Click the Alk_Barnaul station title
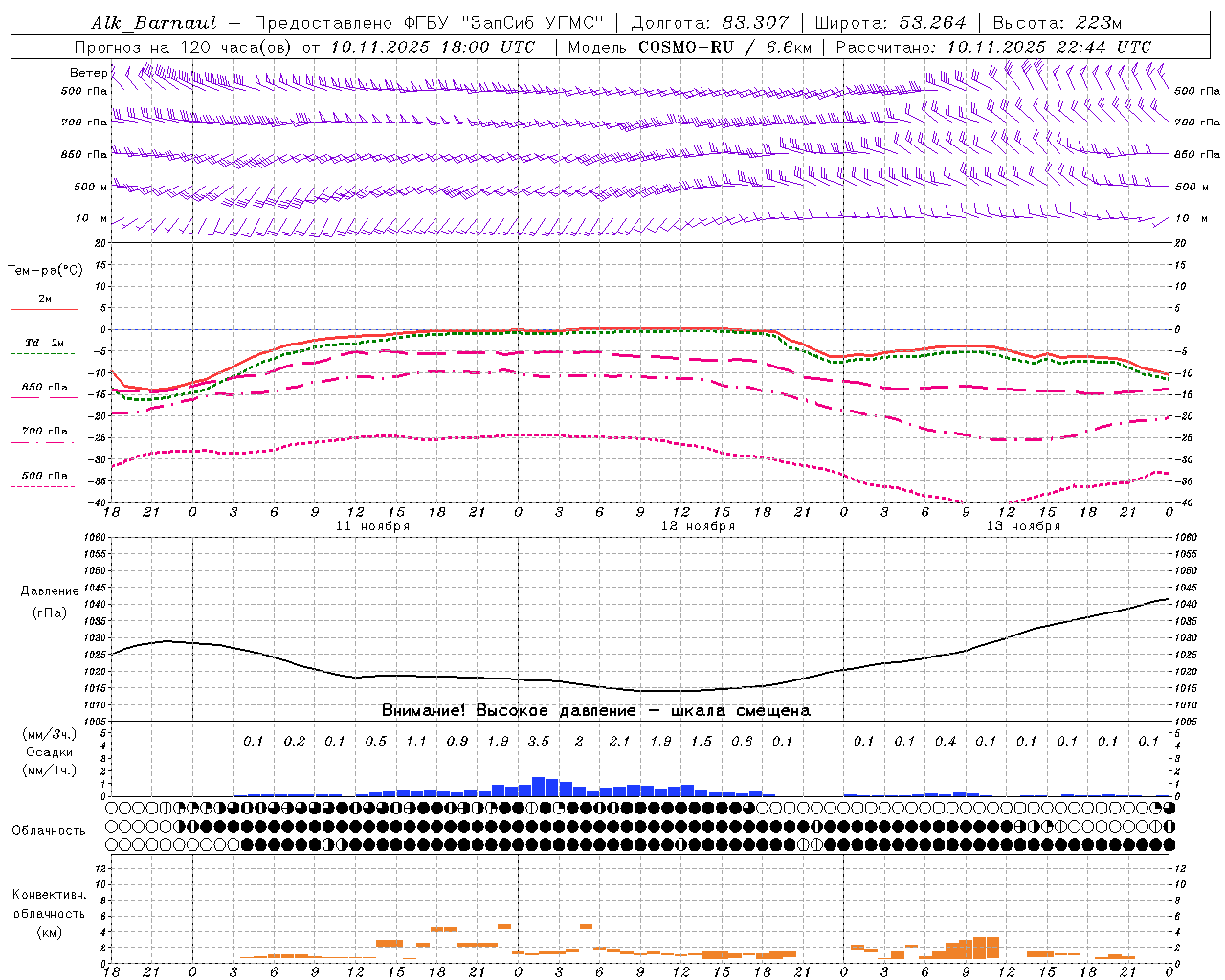 point(154,23)
